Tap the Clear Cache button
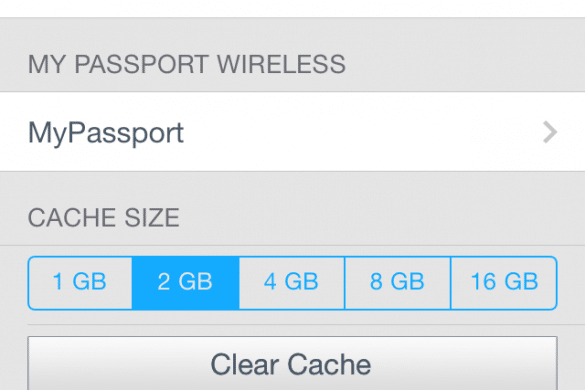585x390 pixels. pos(292,363)
